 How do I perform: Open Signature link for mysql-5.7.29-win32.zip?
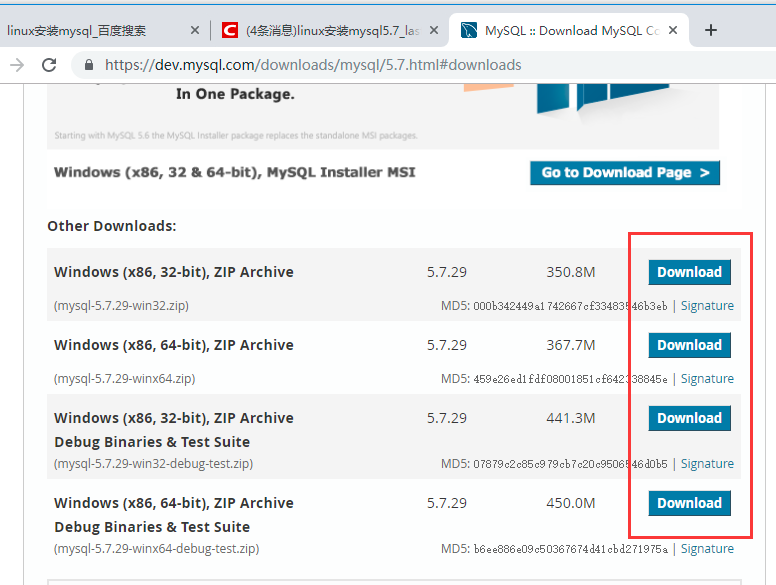tap(707, 306)
